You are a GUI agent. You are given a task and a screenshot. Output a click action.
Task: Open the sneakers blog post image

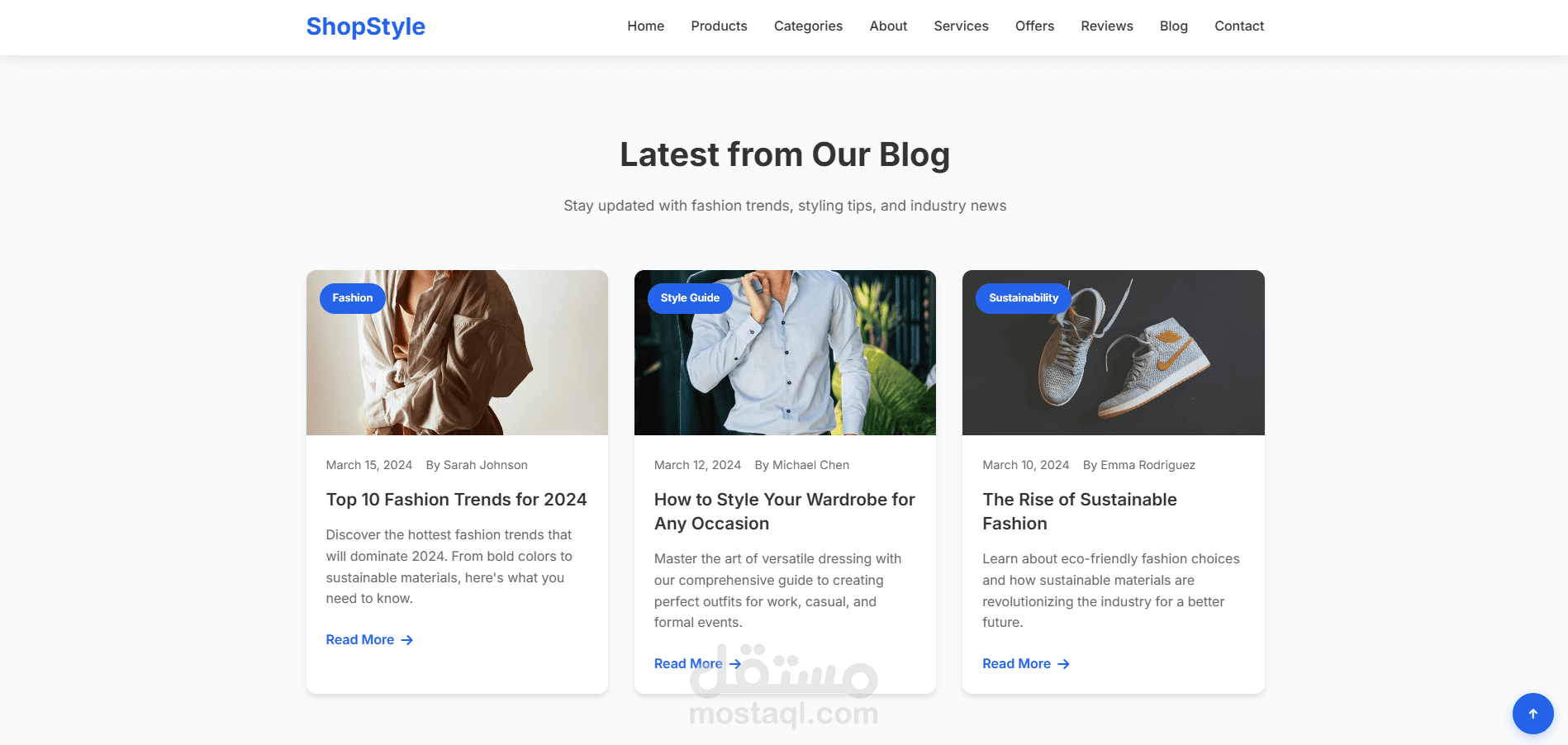coord(1113,353)
